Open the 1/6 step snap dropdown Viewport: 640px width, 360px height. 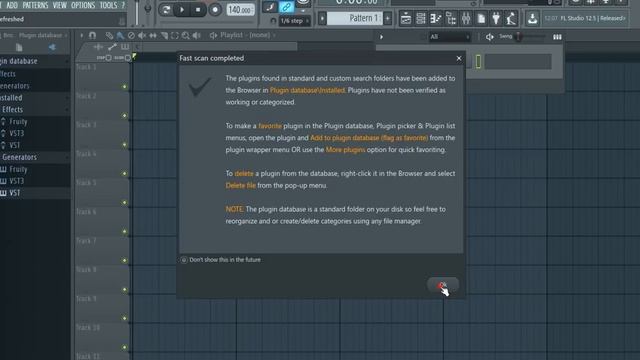tap(294, 20)
